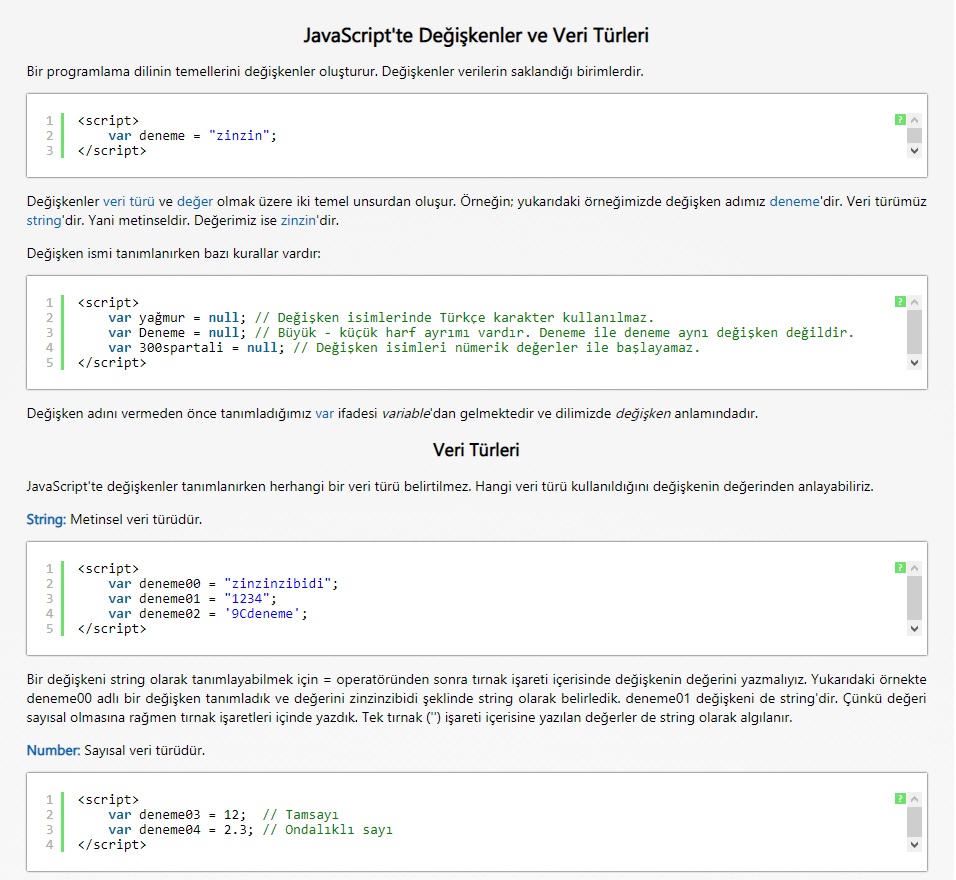Click the code line var deneme02 = '9Cdeneme';
Screen dimensions: 956x880
(x=208, y=613)
